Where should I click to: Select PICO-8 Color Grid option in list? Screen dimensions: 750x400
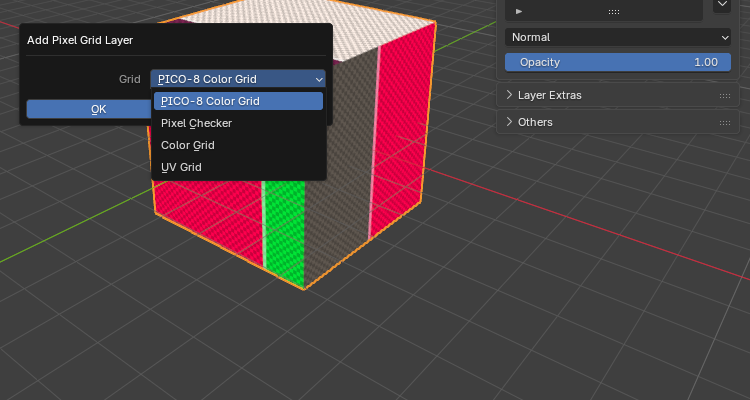[x=238, y=101]
